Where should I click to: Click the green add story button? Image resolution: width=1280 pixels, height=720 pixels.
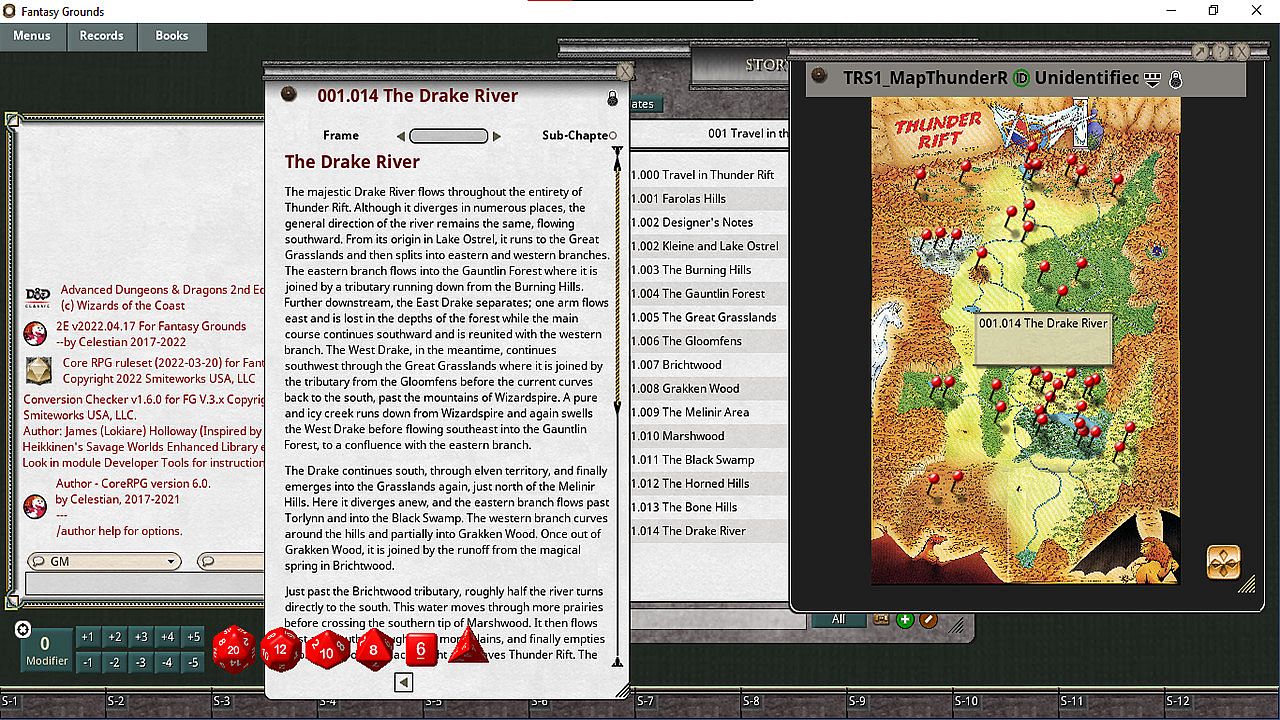(905, 620)
